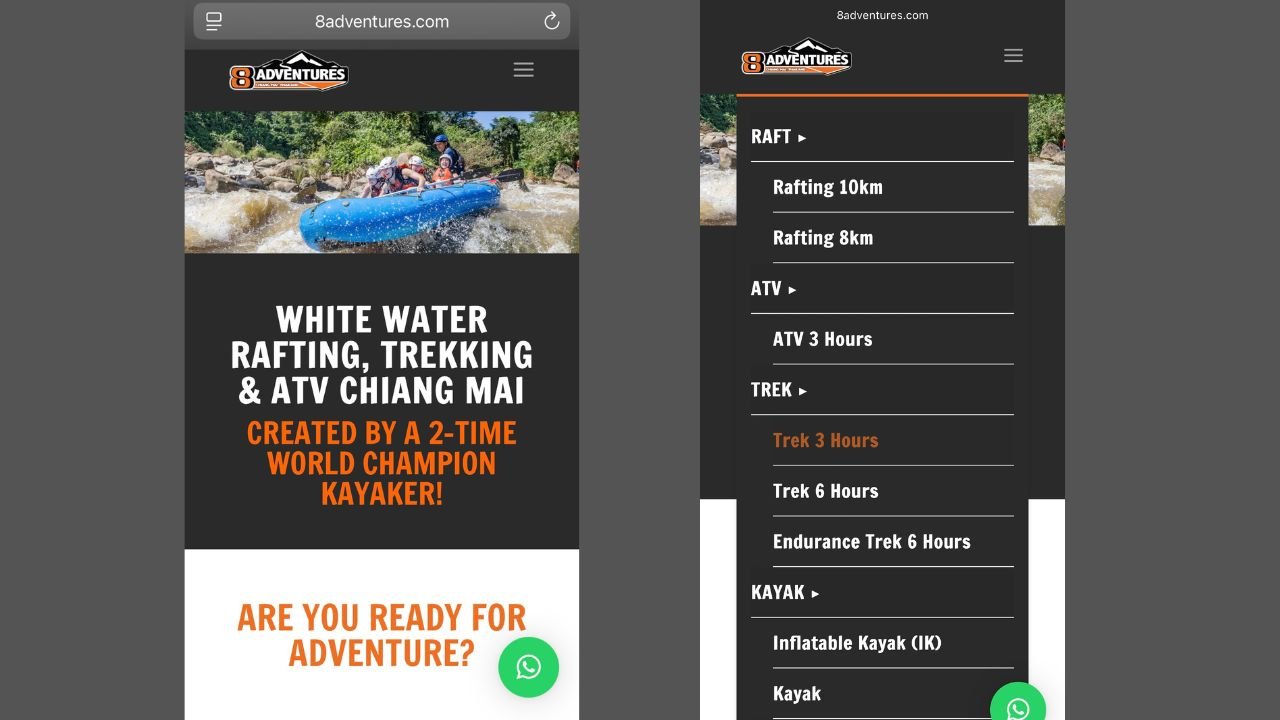
Task: Open the page settings icon in address bar
Action: pyautogui.click(x=214, y=21)
